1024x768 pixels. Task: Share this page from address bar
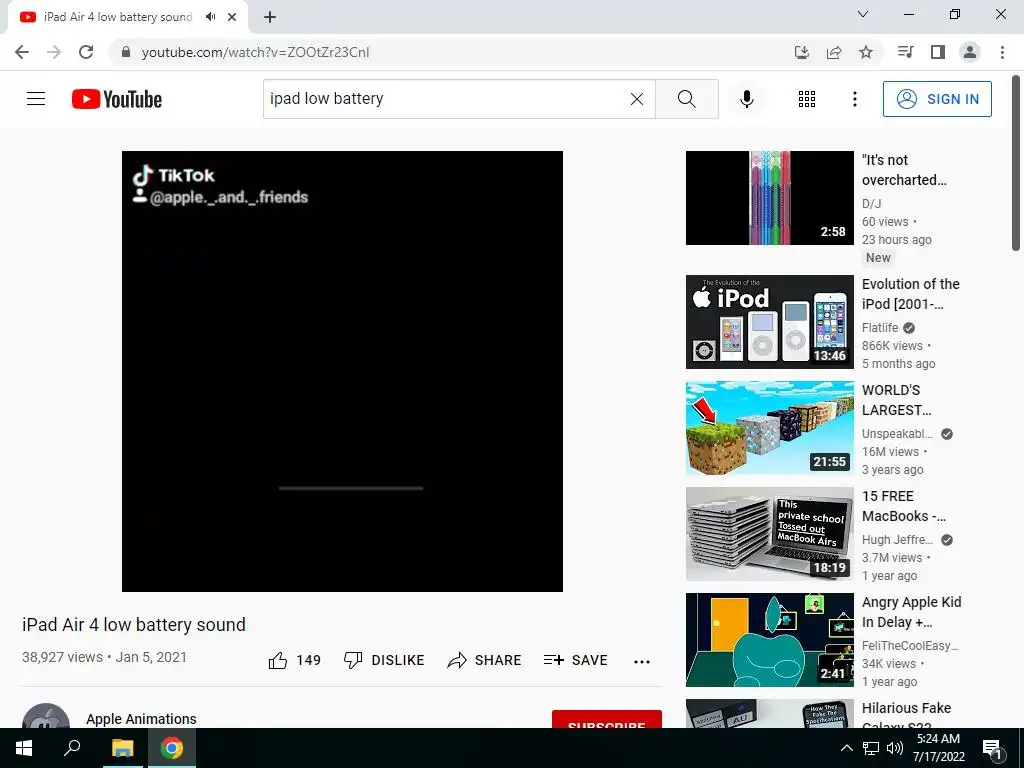click(833, 52)
